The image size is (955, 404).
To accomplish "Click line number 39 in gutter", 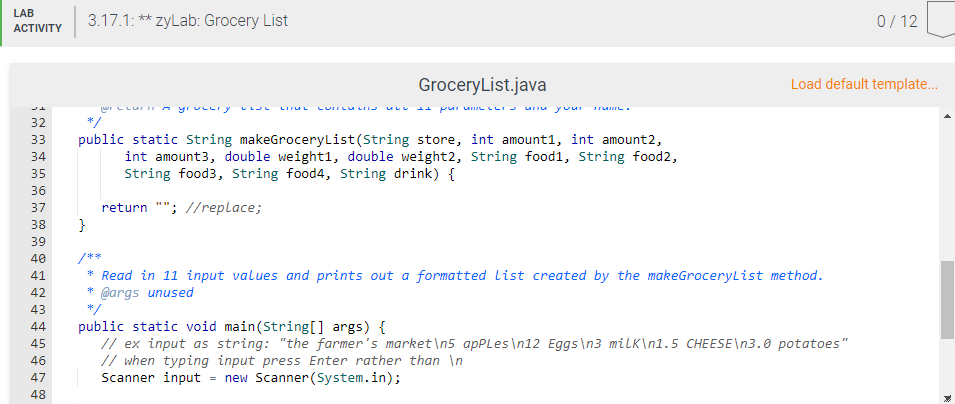I will coord(38,242).
